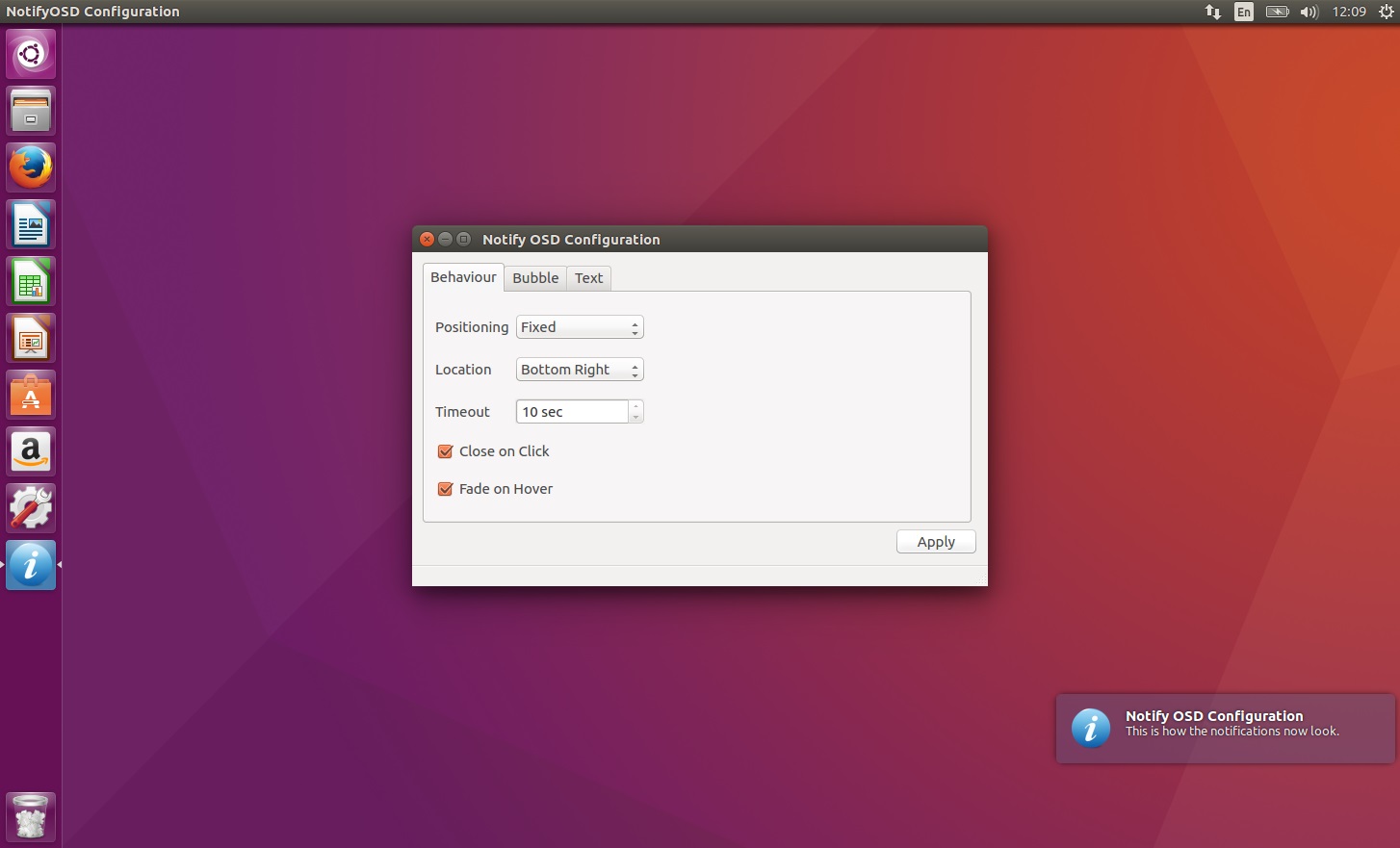The height and width of the screenshot is (848, 1400).
Task: Open Firefox web browser
Action: coord(31,167)
